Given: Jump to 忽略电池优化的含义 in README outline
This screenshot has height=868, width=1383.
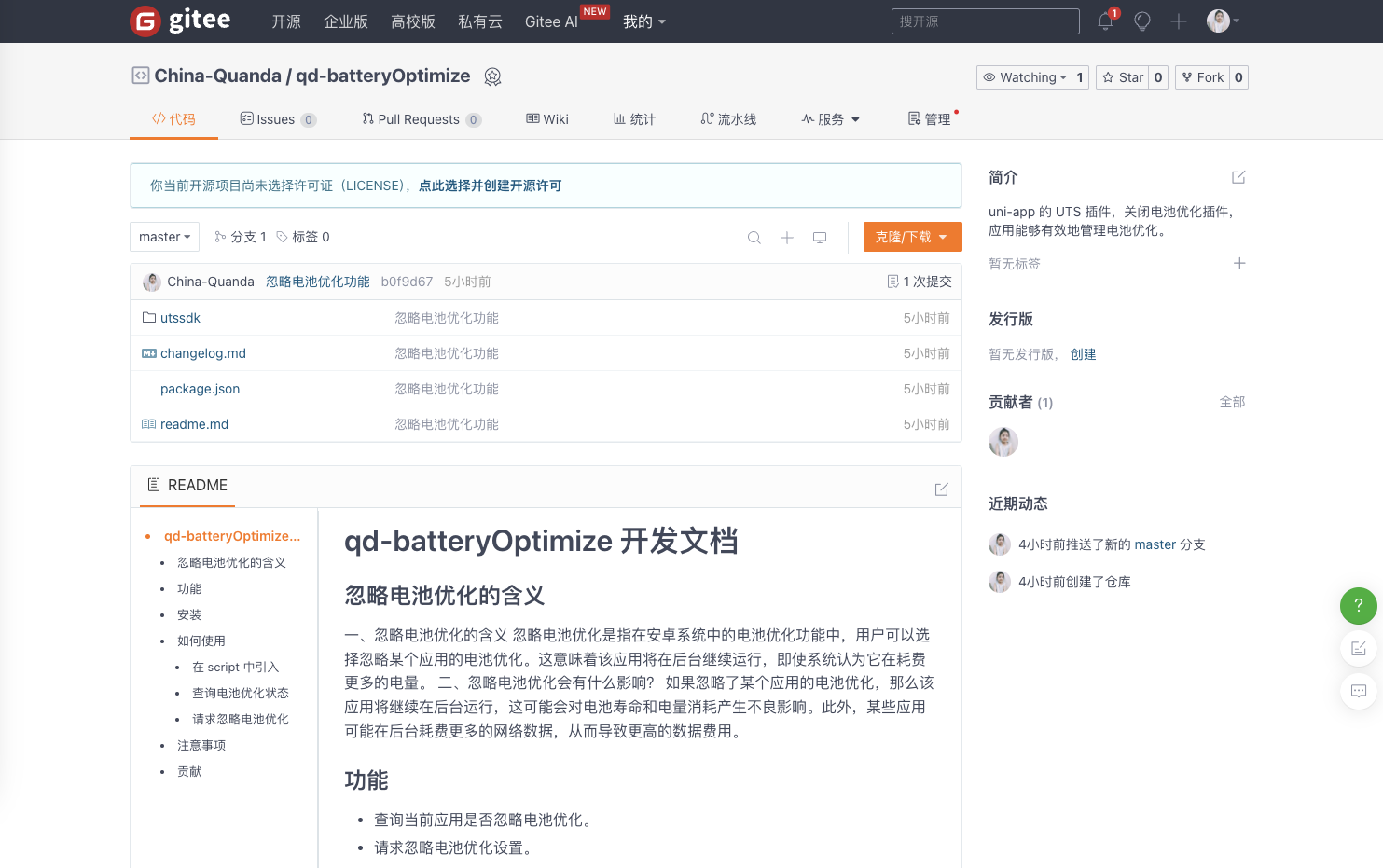Looking at the screenshot, I should 231,562.
